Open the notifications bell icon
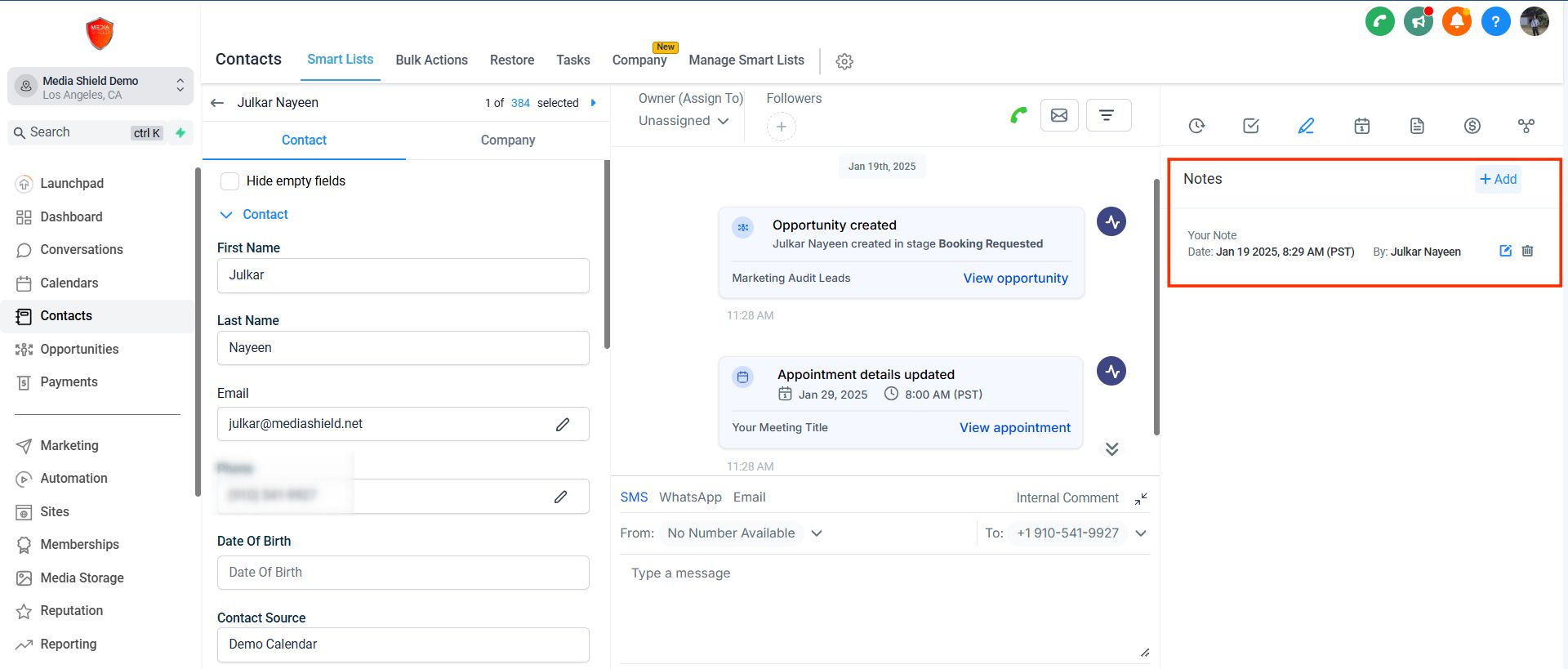The image size is (1568, 669). (1457, 21)
